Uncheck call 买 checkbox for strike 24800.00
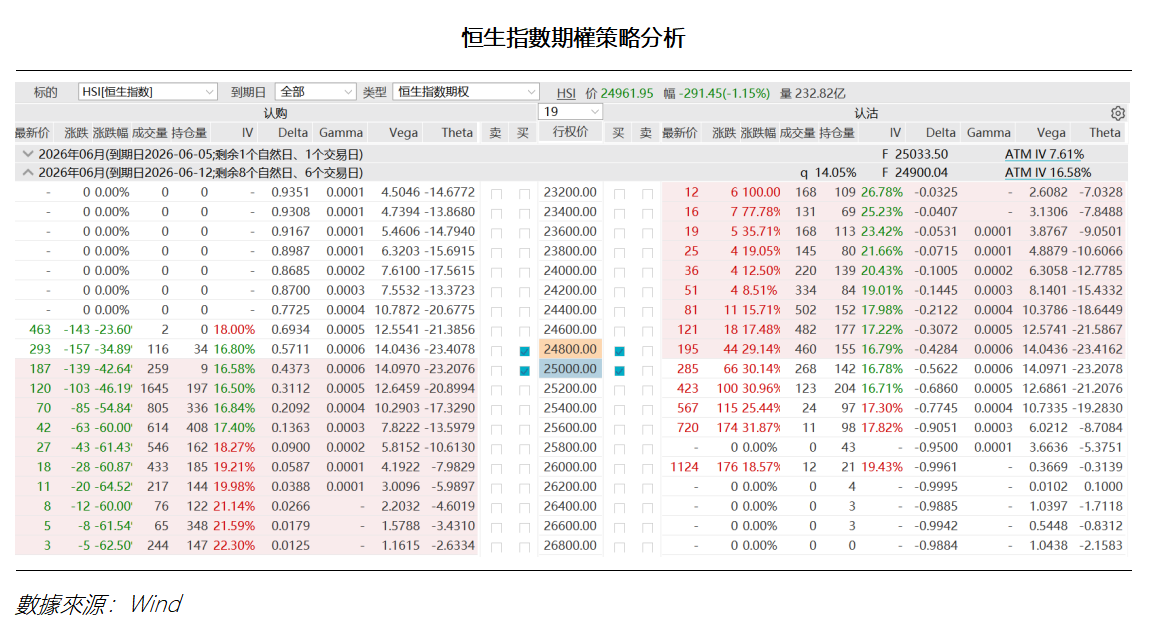The width and height of the screenshot is (1152, 636). (x=524, y=351)
